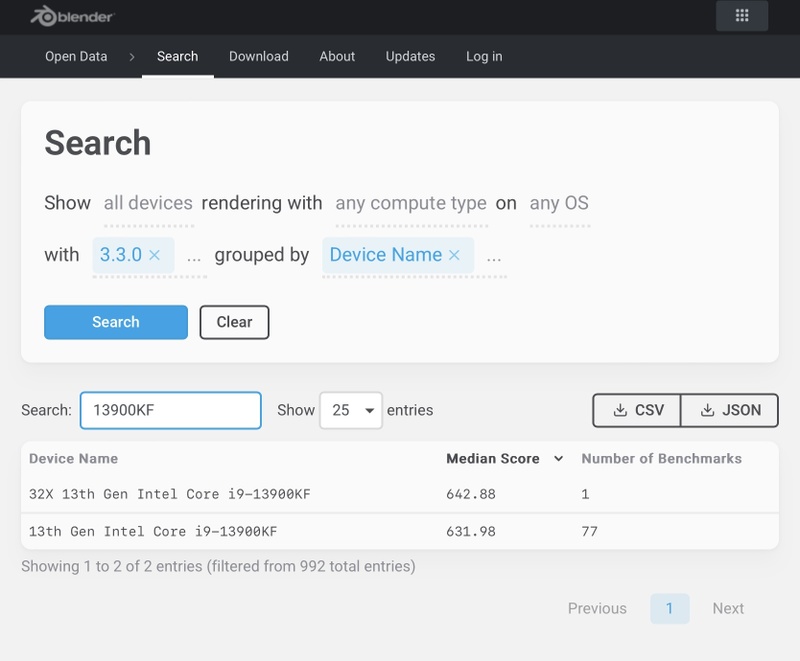This screenshot has height=661, width=800.
Task: Open the all devices selector
Action: click(x=148, y=203)
